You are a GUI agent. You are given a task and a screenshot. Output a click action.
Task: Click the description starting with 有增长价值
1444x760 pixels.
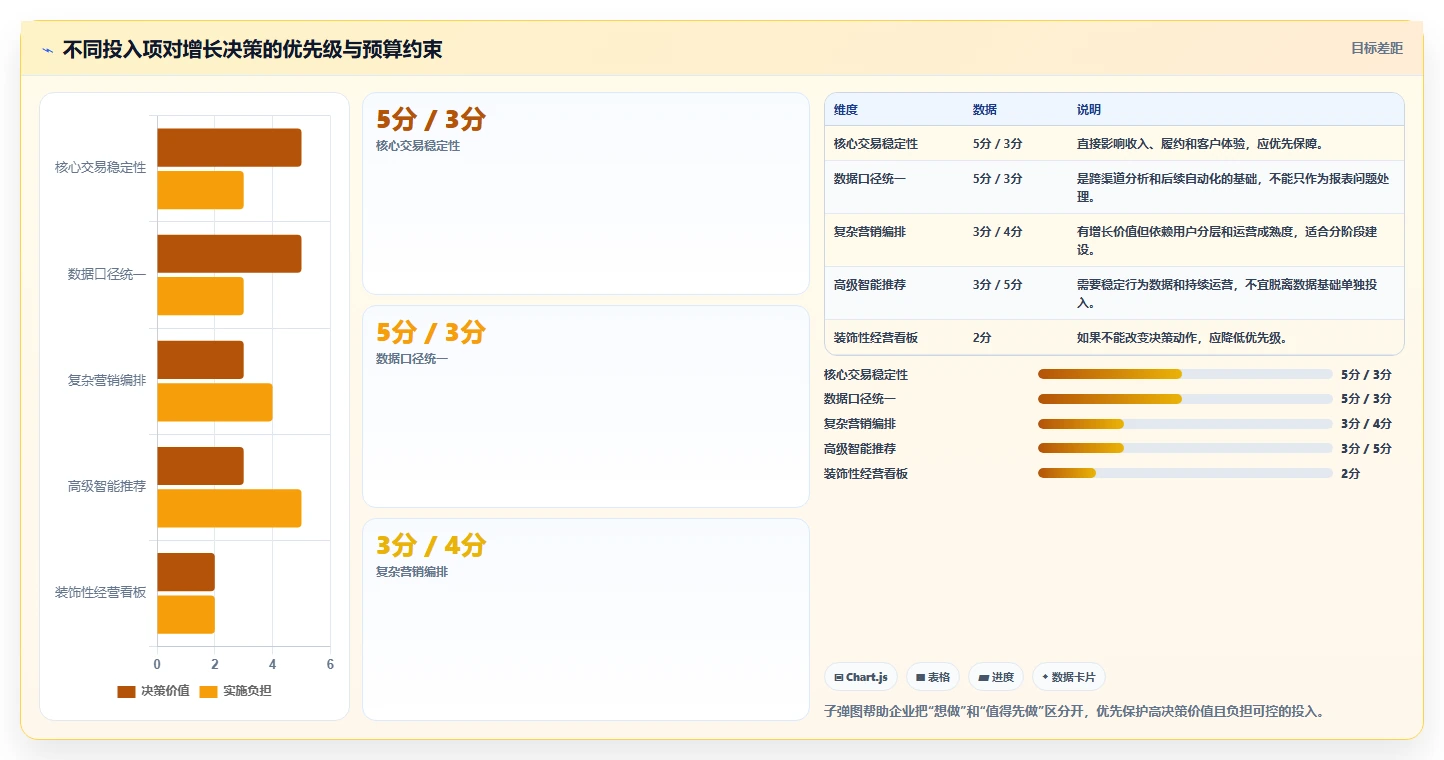click(1227, 241)
